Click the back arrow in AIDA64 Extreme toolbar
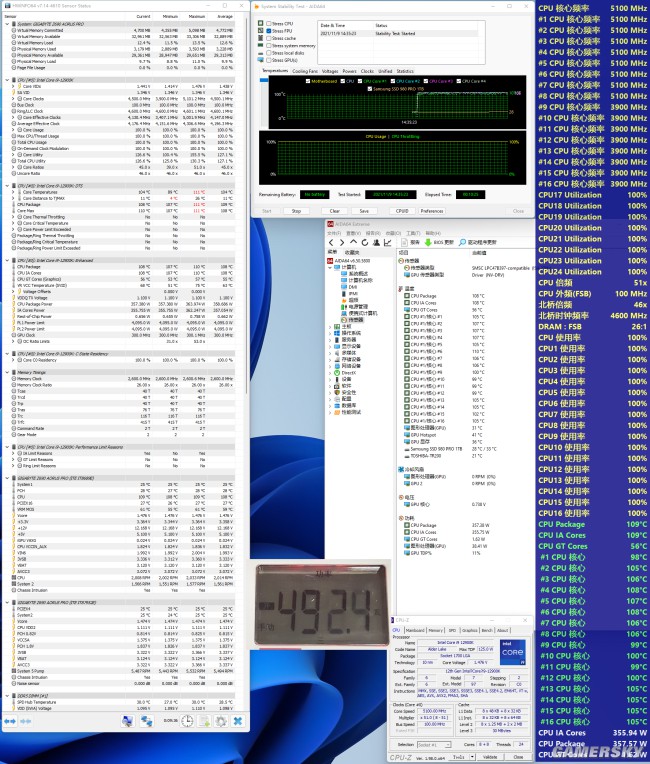The height and width of the screenshot is (764, 650). coord(331,242)
